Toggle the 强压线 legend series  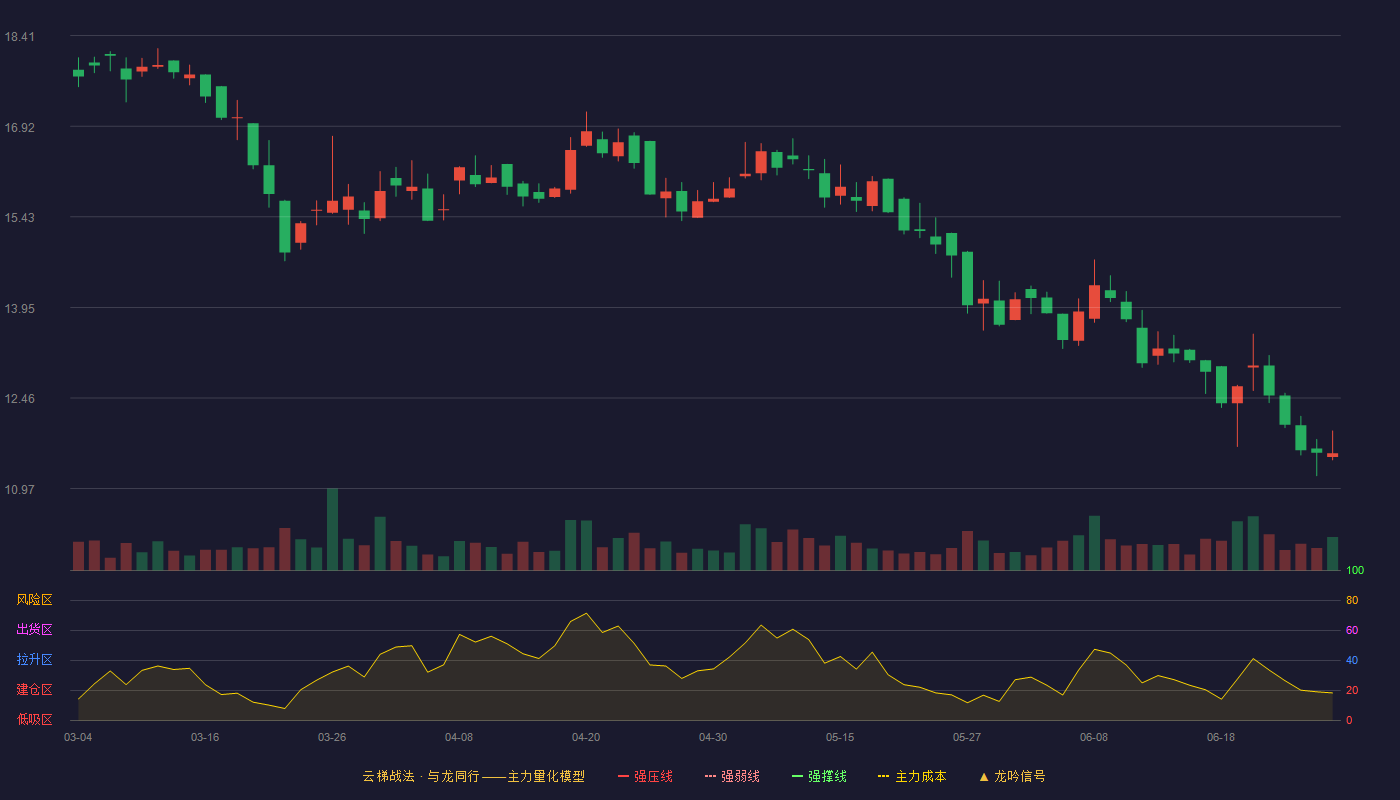(x=645, y=776)
